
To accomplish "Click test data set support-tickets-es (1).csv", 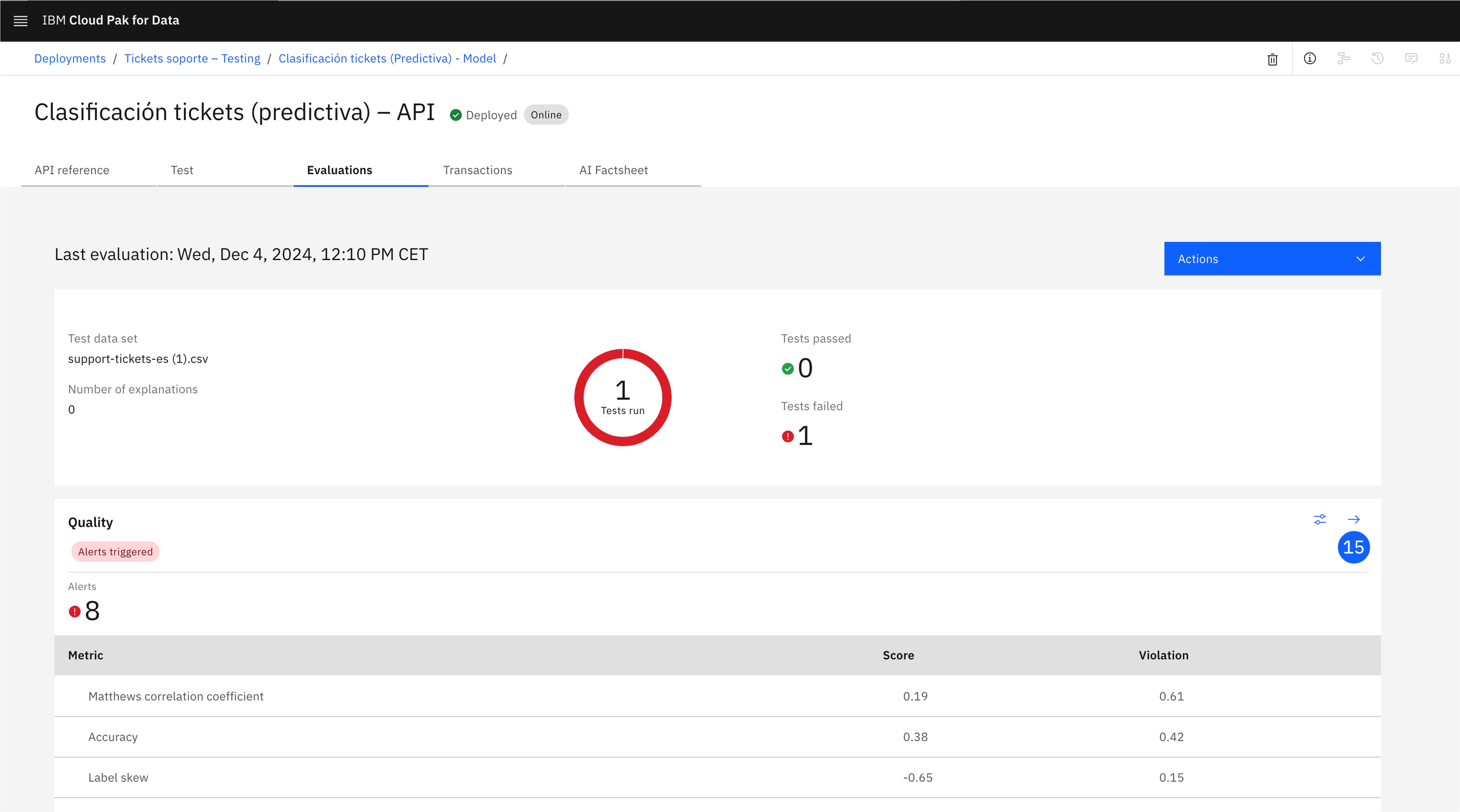I will 138,359.
